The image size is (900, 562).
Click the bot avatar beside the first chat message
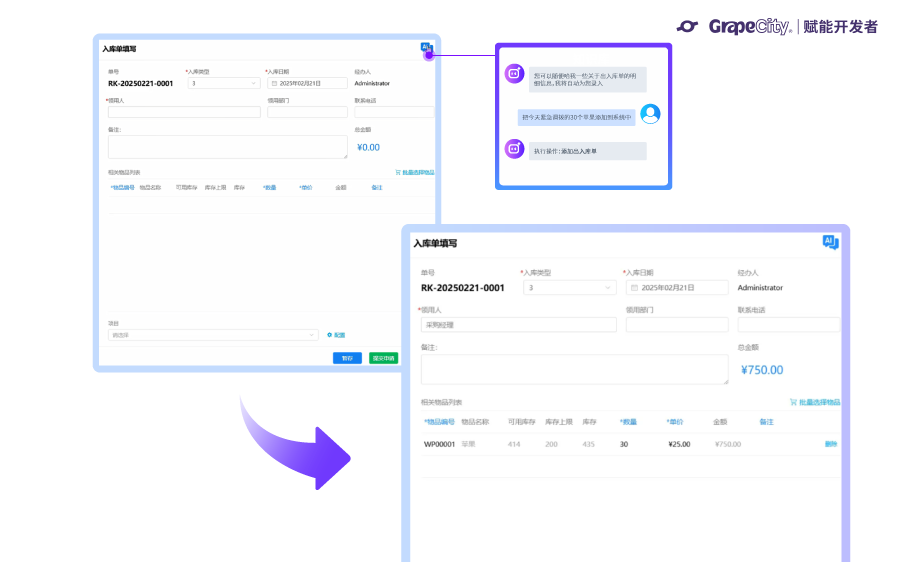(514, 73)
